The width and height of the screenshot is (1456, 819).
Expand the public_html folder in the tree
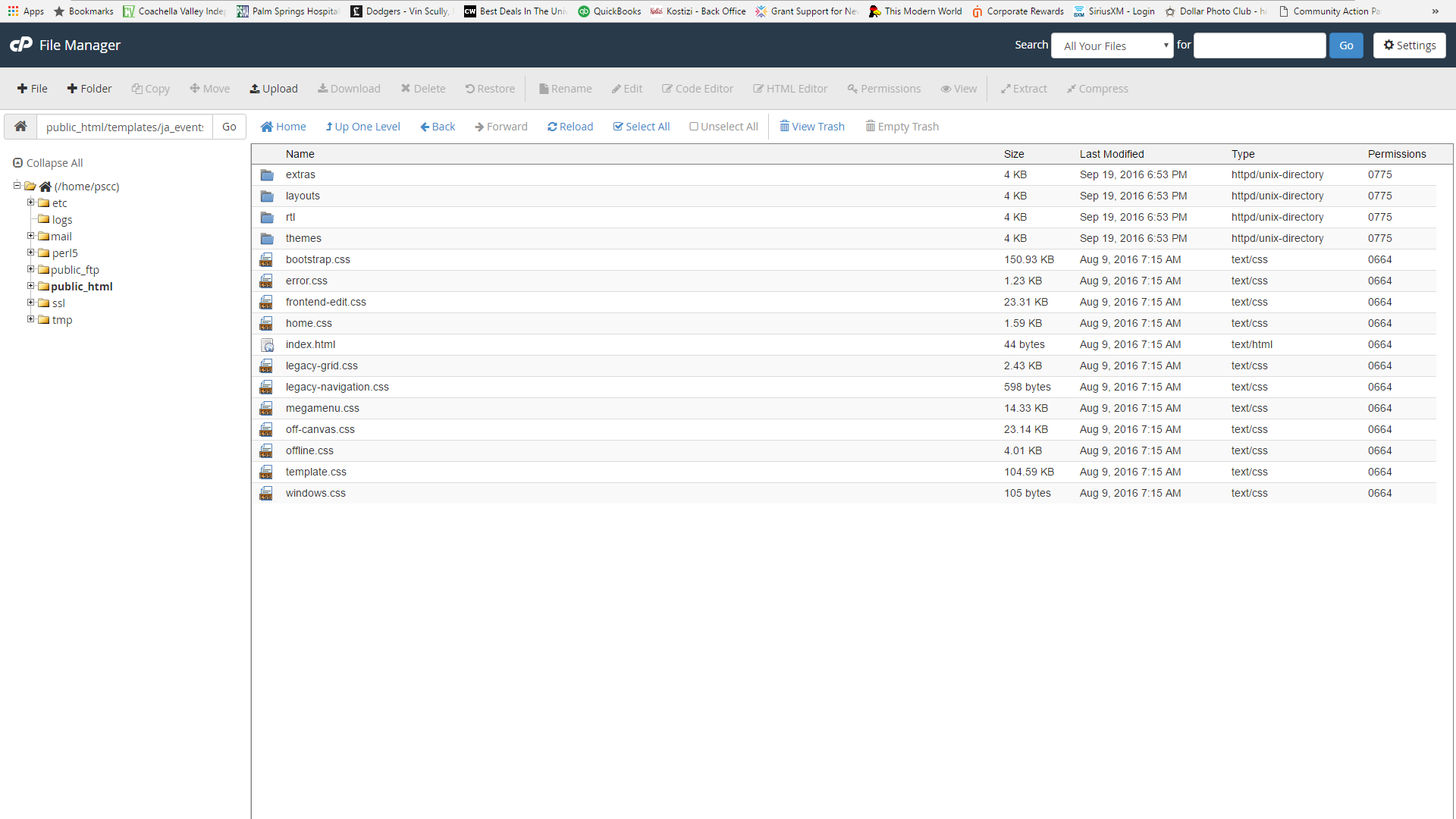click(30, 286)
